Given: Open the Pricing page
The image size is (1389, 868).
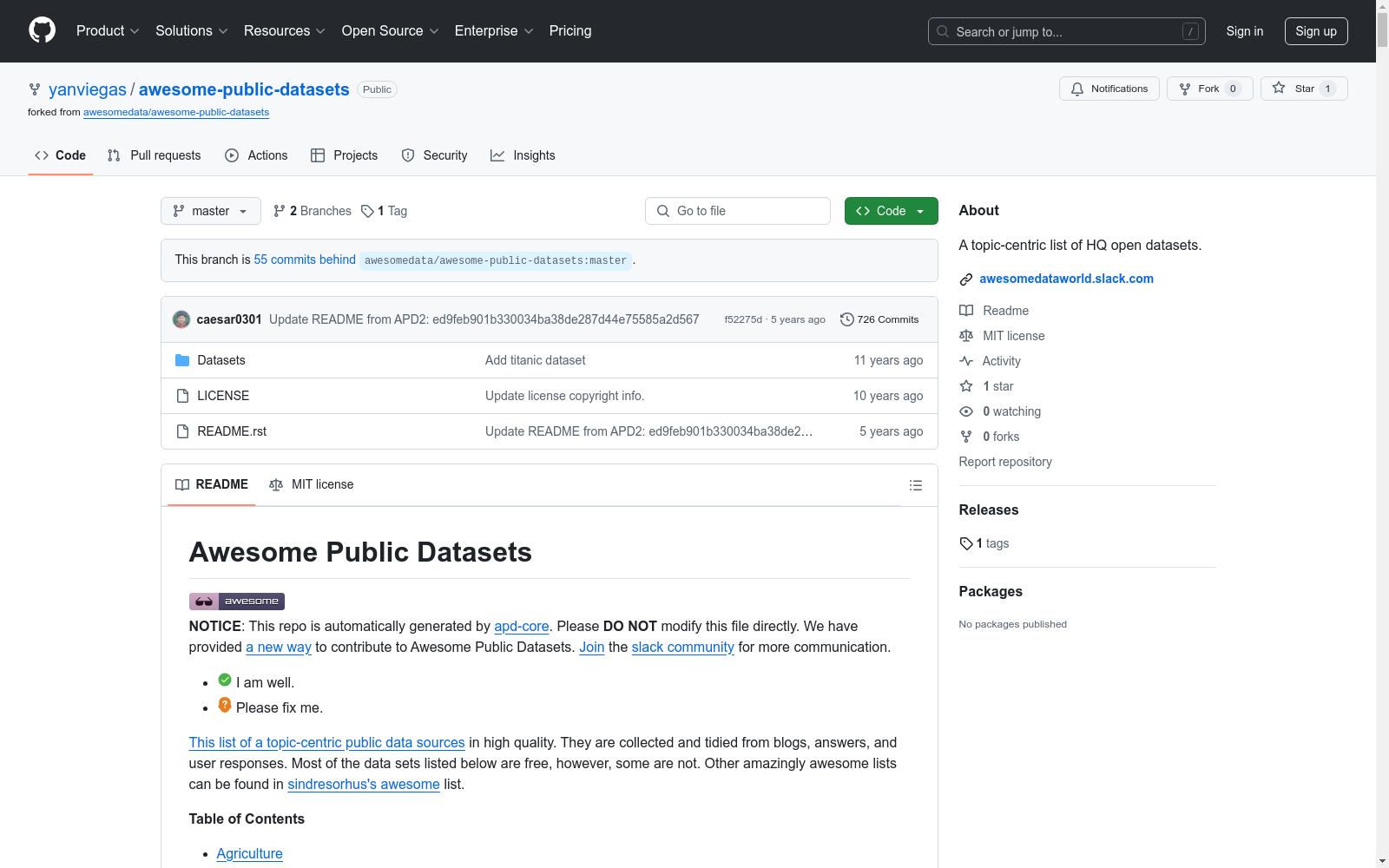Looking at the screenshot, I should click(570, 31).
